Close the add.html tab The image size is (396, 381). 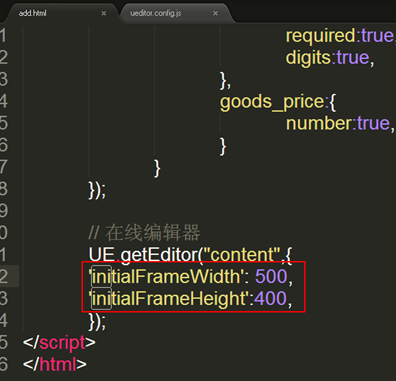[104, 13]
